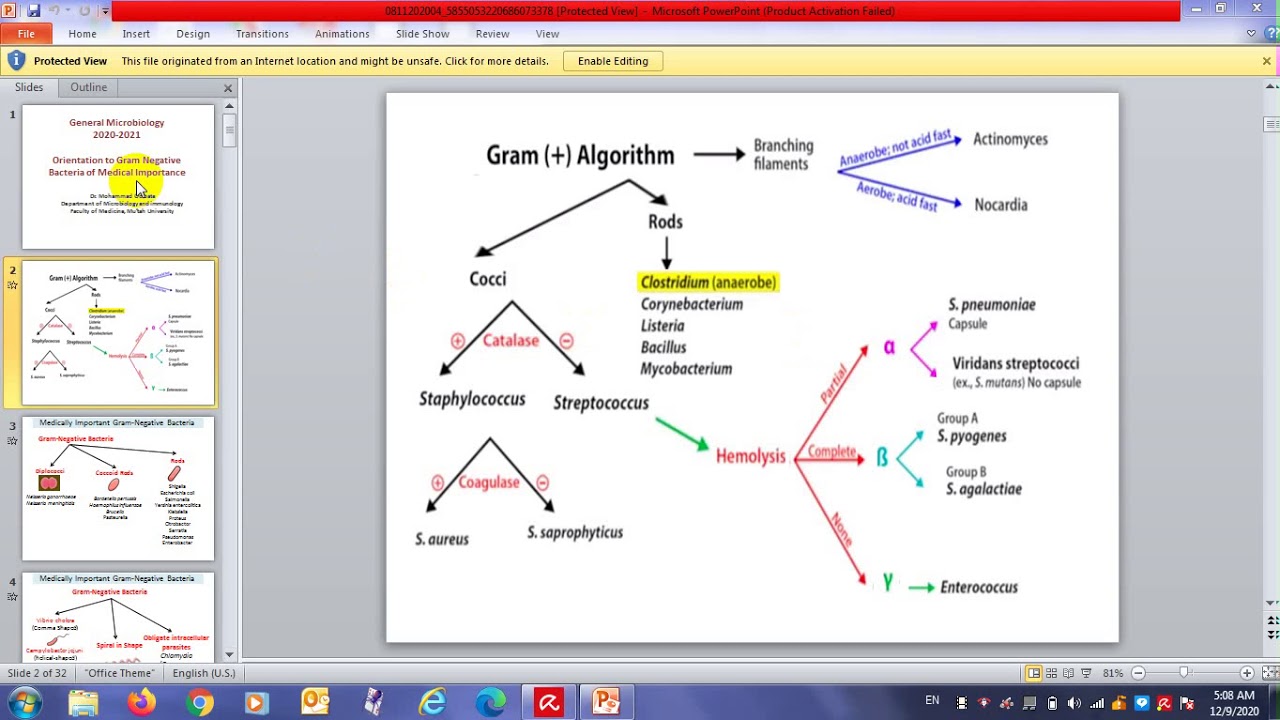Click the zoom out minus button

coord(1138,673)
